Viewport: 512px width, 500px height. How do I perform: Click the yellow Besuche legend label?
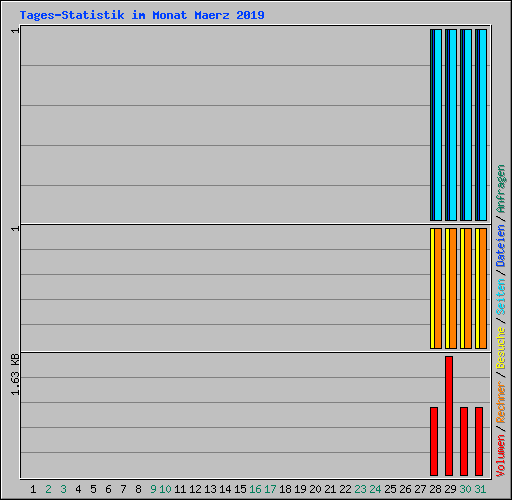pyautogui.click(x=501, y=348)
